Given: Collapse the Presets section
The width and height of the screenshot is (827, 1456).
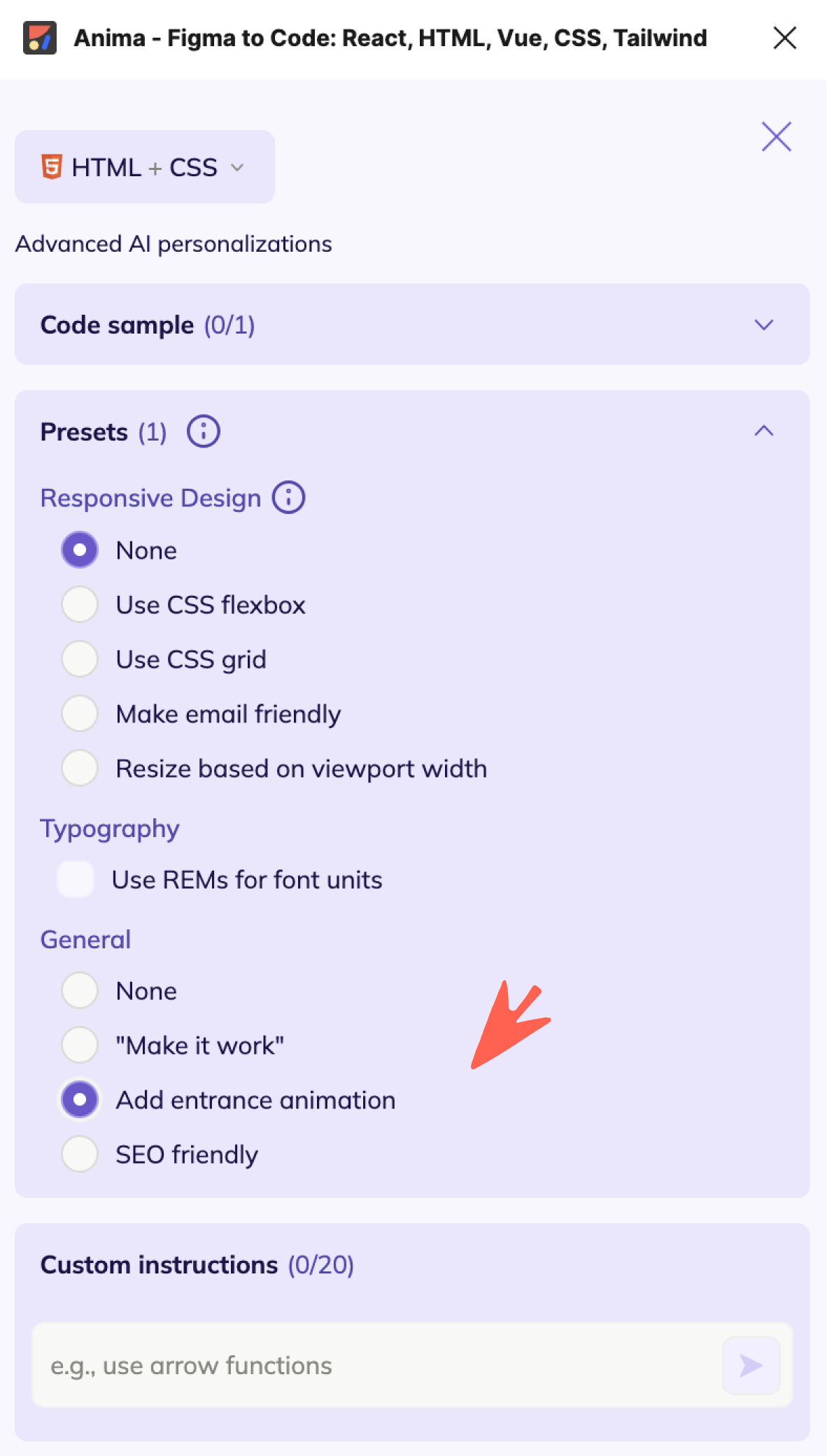Looking at the screenshot, I should click(x=764, y=431).
